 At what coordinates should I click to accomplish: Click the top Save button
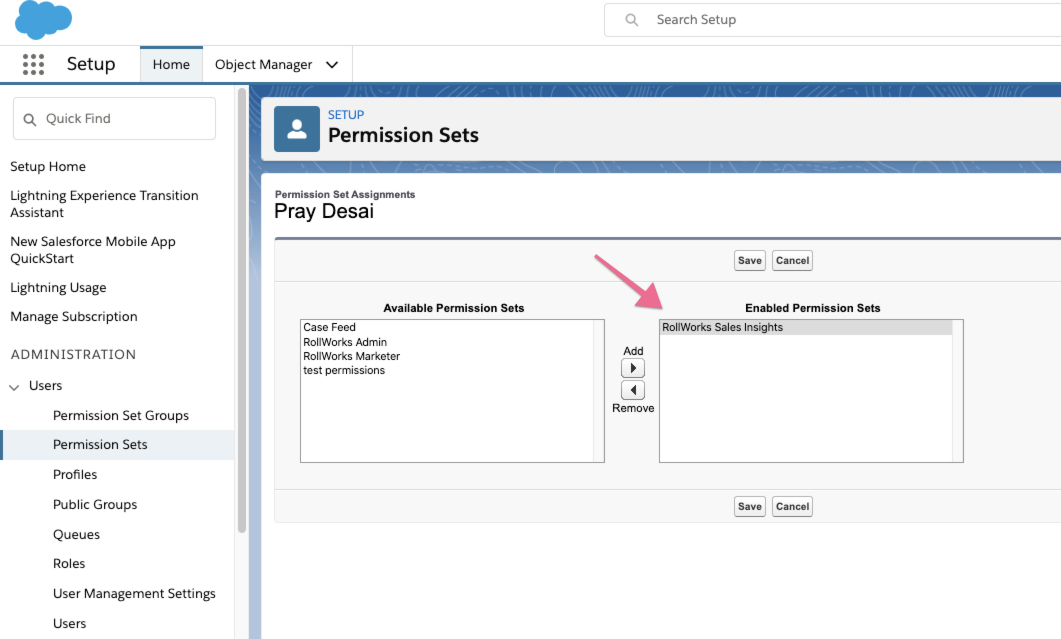point(750,261)
